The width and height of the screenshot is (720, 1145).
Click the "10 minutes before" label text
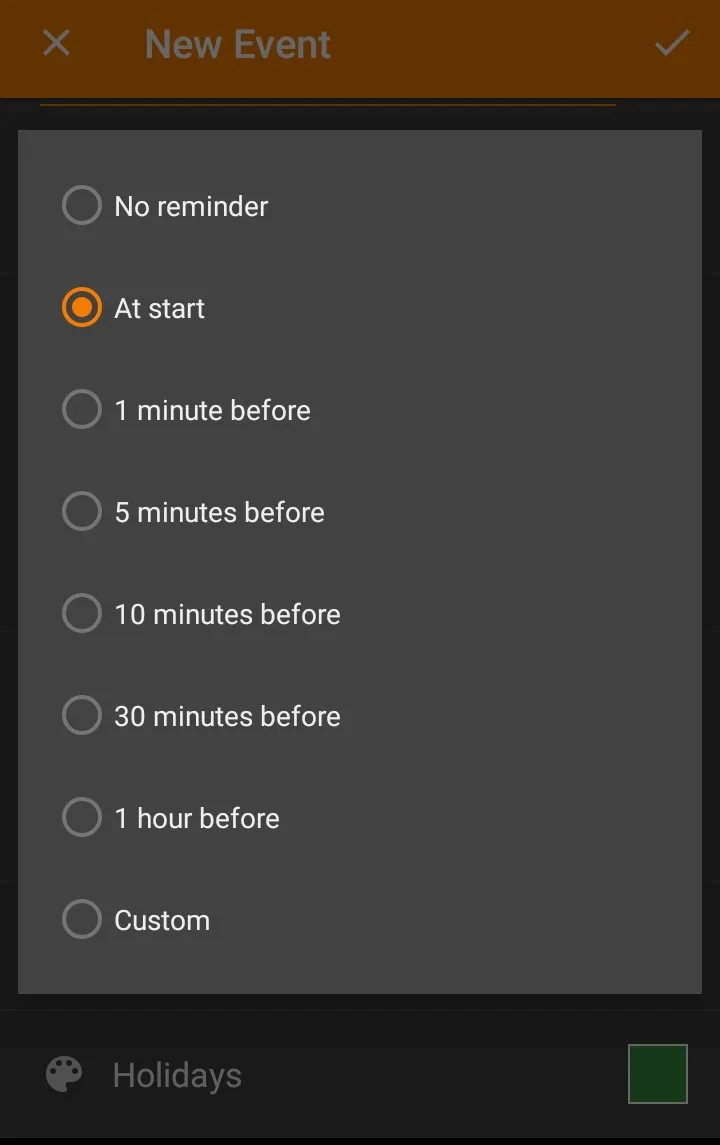227,614
